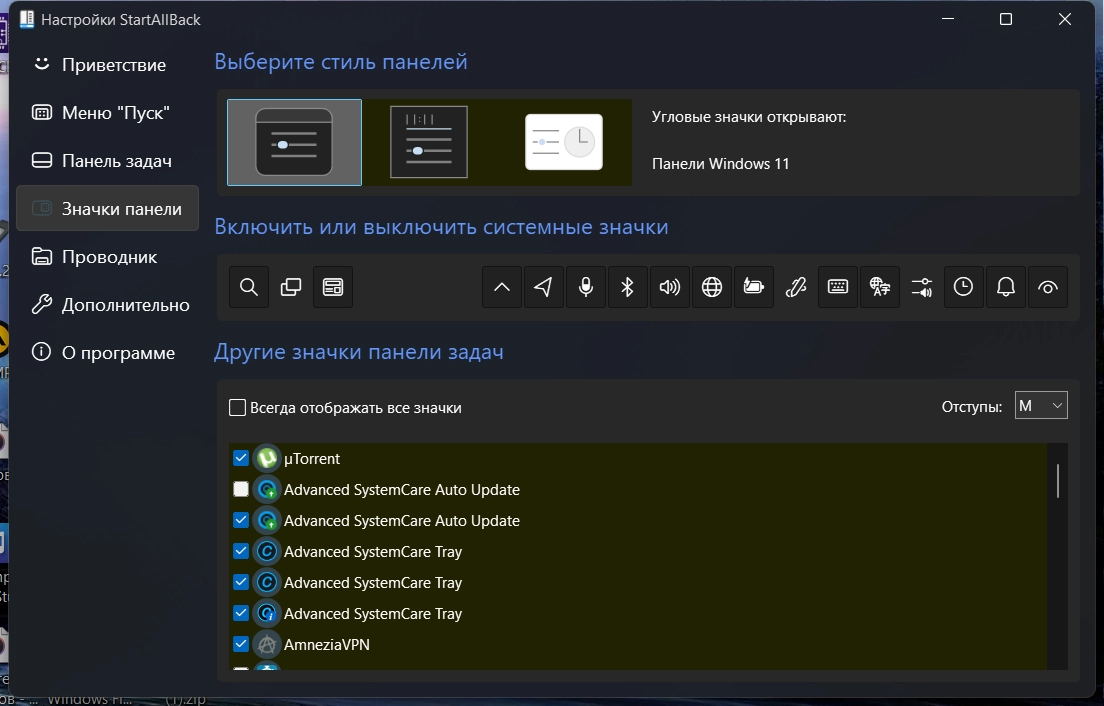Image resolution: width=1104 pixels, height=706 pixels.
Task: Toggle the notification bell system icon
Action: click(1006, 288)
